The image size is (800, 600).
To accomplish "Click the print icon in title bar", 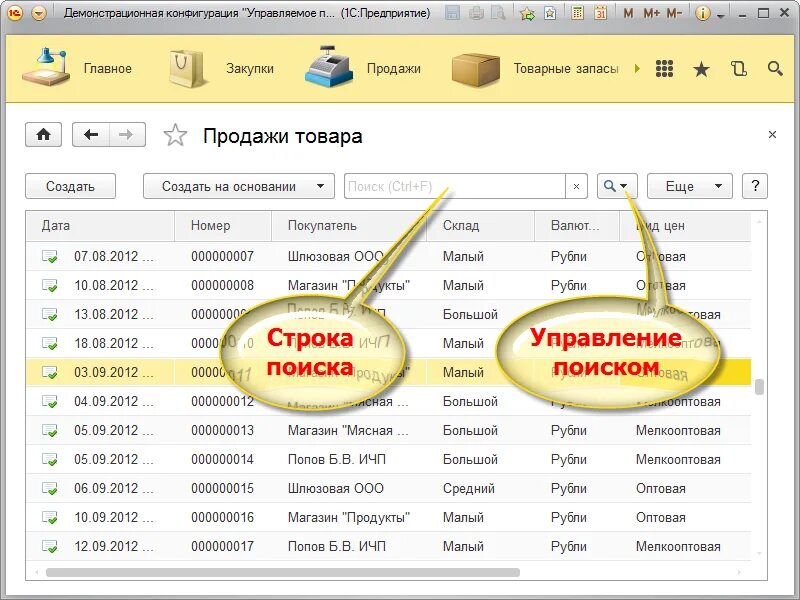I will tap(476, 13).
